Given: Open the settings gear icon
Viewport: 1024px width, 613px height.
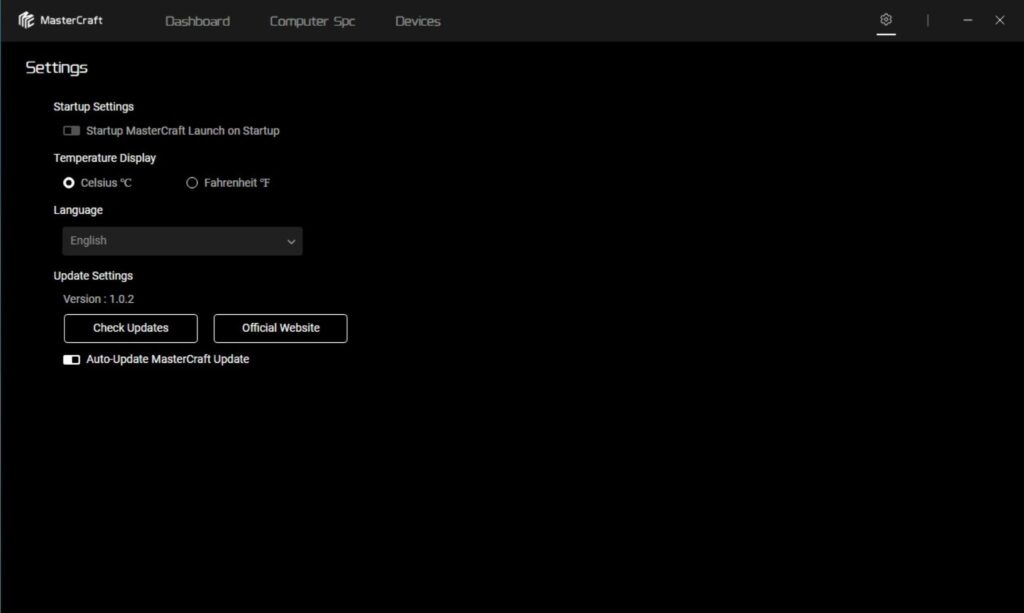Looking at the screenshot, I should tap(886, 20).
